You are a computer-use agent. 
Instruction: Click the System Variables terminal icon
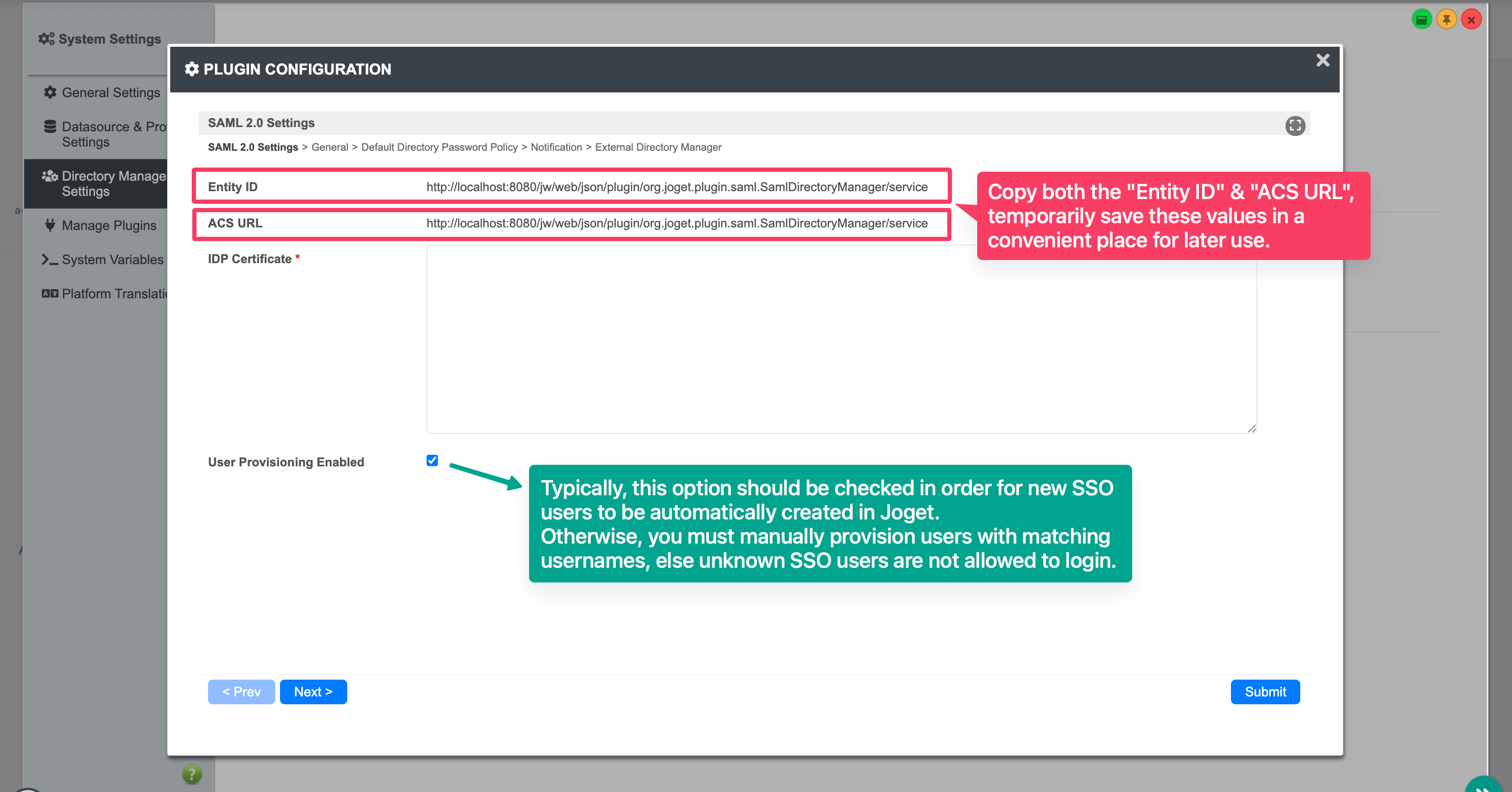pos(49,259)
